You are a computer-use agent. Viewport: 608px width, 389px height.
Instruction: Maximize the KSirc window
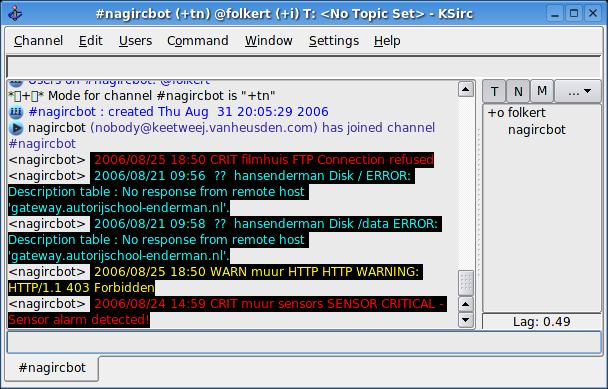[x=574, y=14]
